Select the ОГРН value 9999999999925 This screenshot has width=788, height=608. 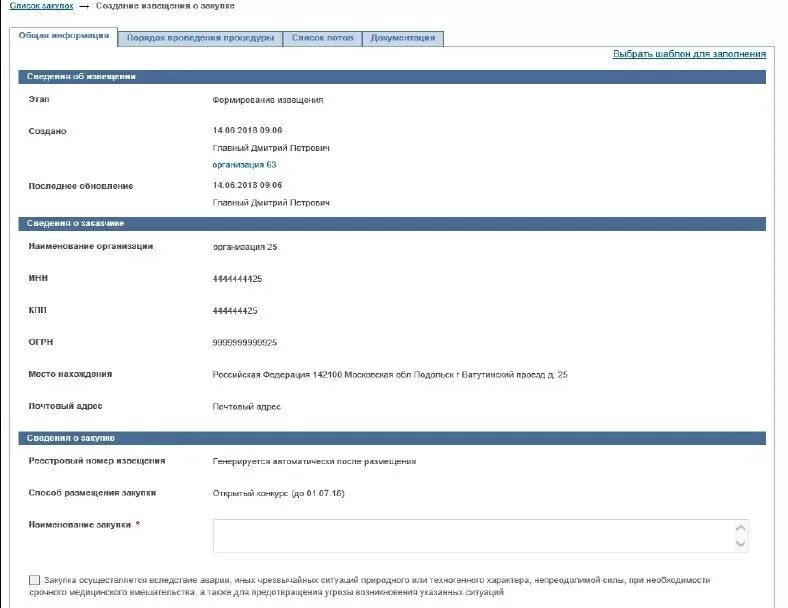245,343
